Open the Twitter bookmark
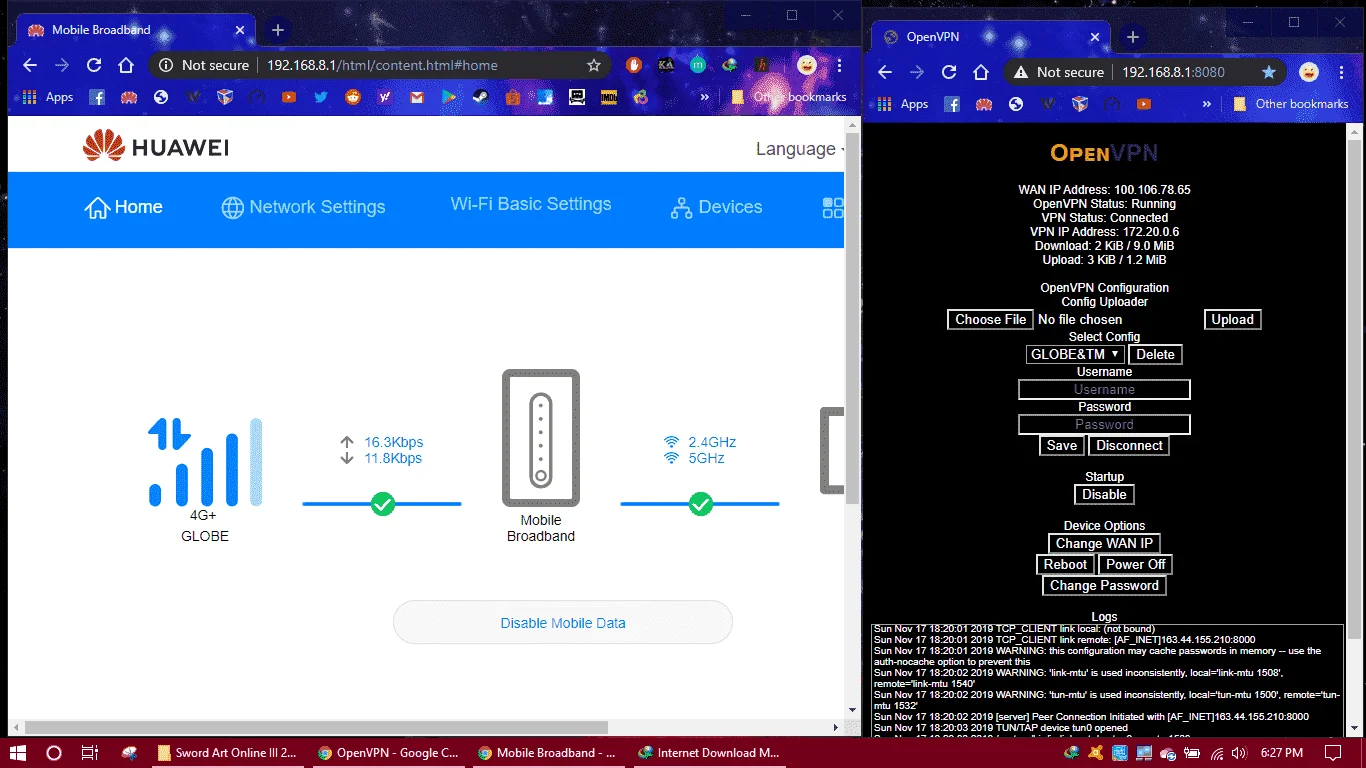 coord(321,97)
